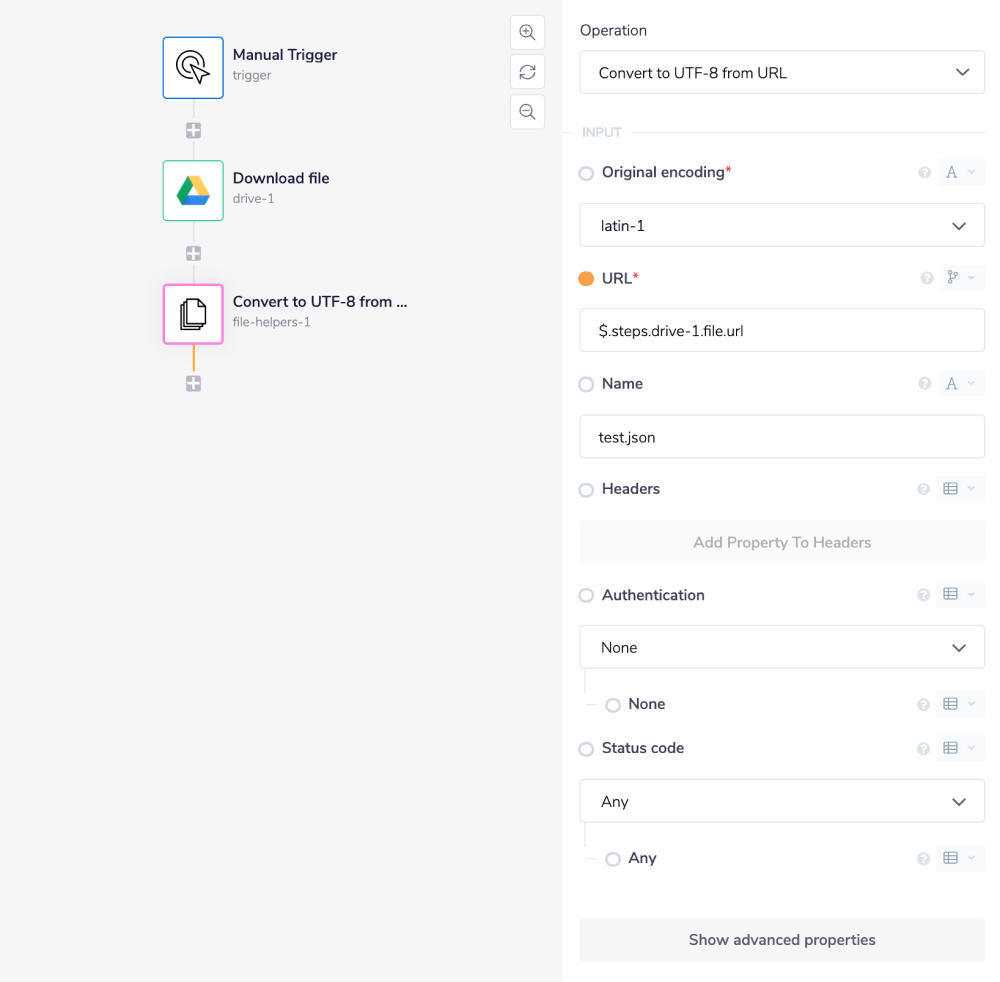Viewport: 1000px width, 982px height.
Task: Open help for Original encoding field
Action: click(925, 173)
